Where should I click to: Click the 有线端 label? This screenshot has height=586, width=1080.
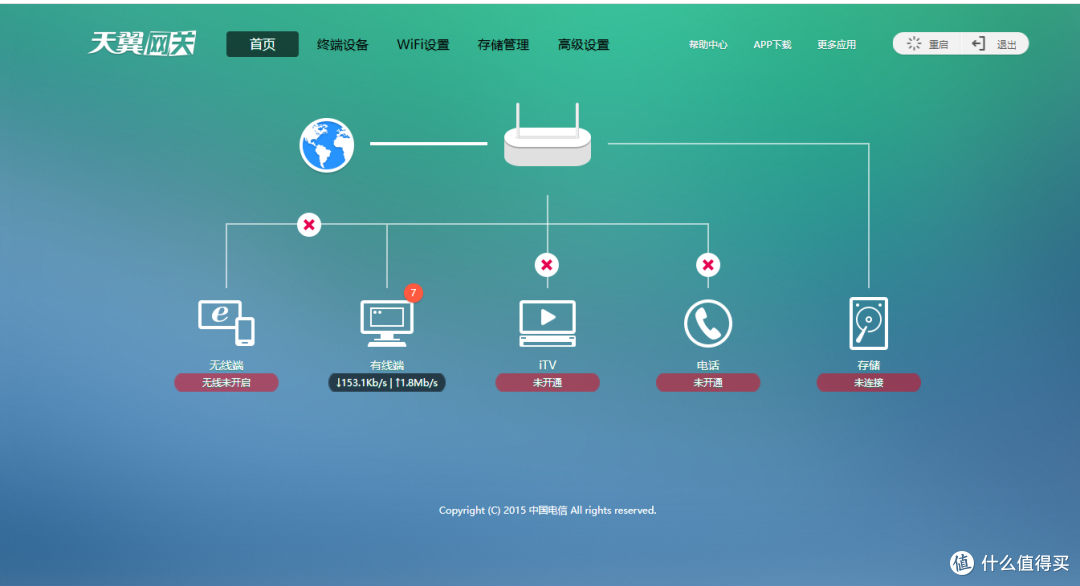click(x=387, y=365)
